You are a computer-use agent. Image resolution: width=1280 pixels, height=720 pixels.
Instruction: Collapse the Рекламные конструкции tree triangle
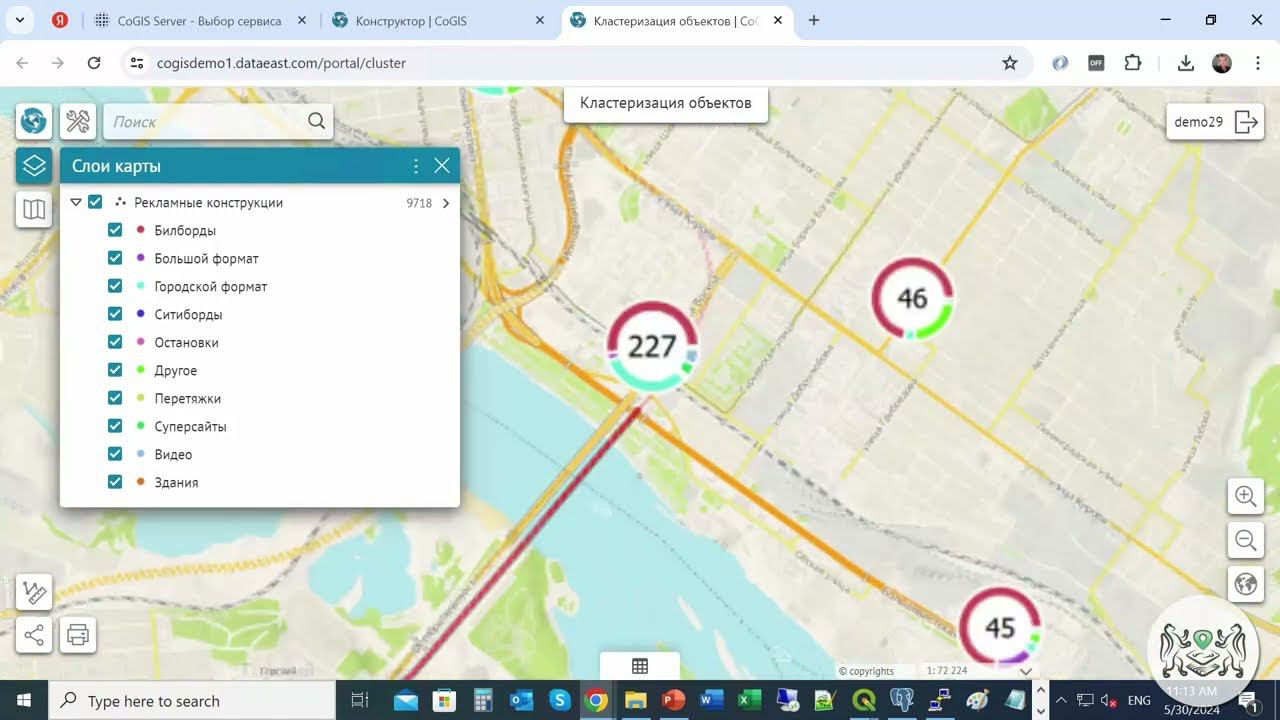(x=76, y=202)
